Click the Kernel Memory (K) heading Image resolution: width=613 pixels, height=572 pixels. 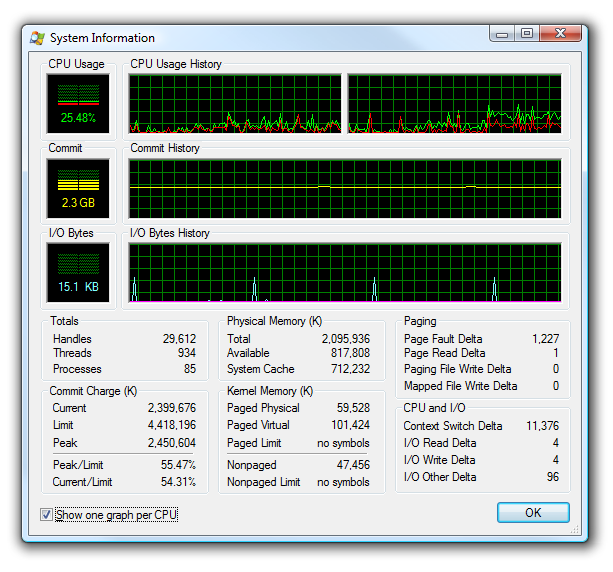pyautogui.click(x=270, y=391)
